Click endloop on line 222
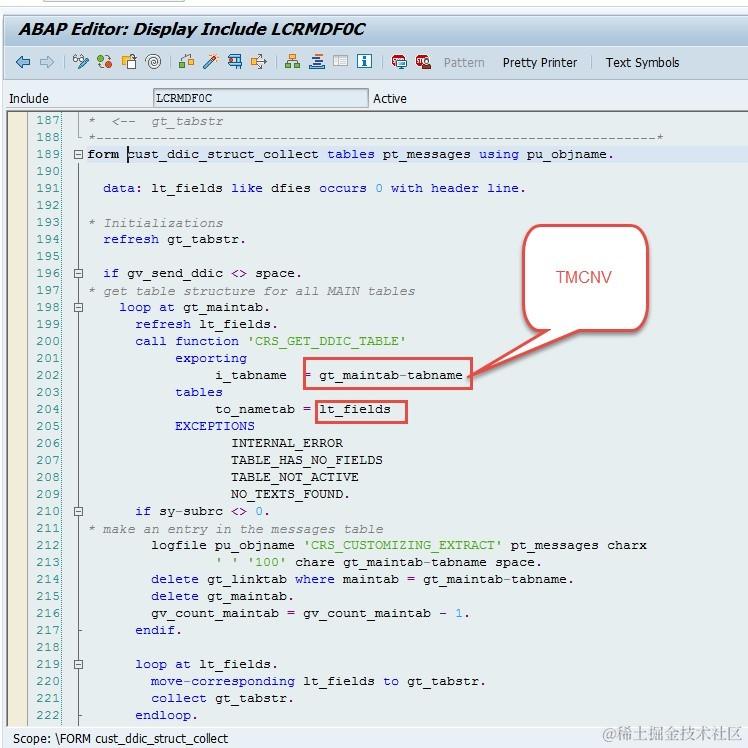This screenshot has width=748, height=748. [x=166, y=715]
